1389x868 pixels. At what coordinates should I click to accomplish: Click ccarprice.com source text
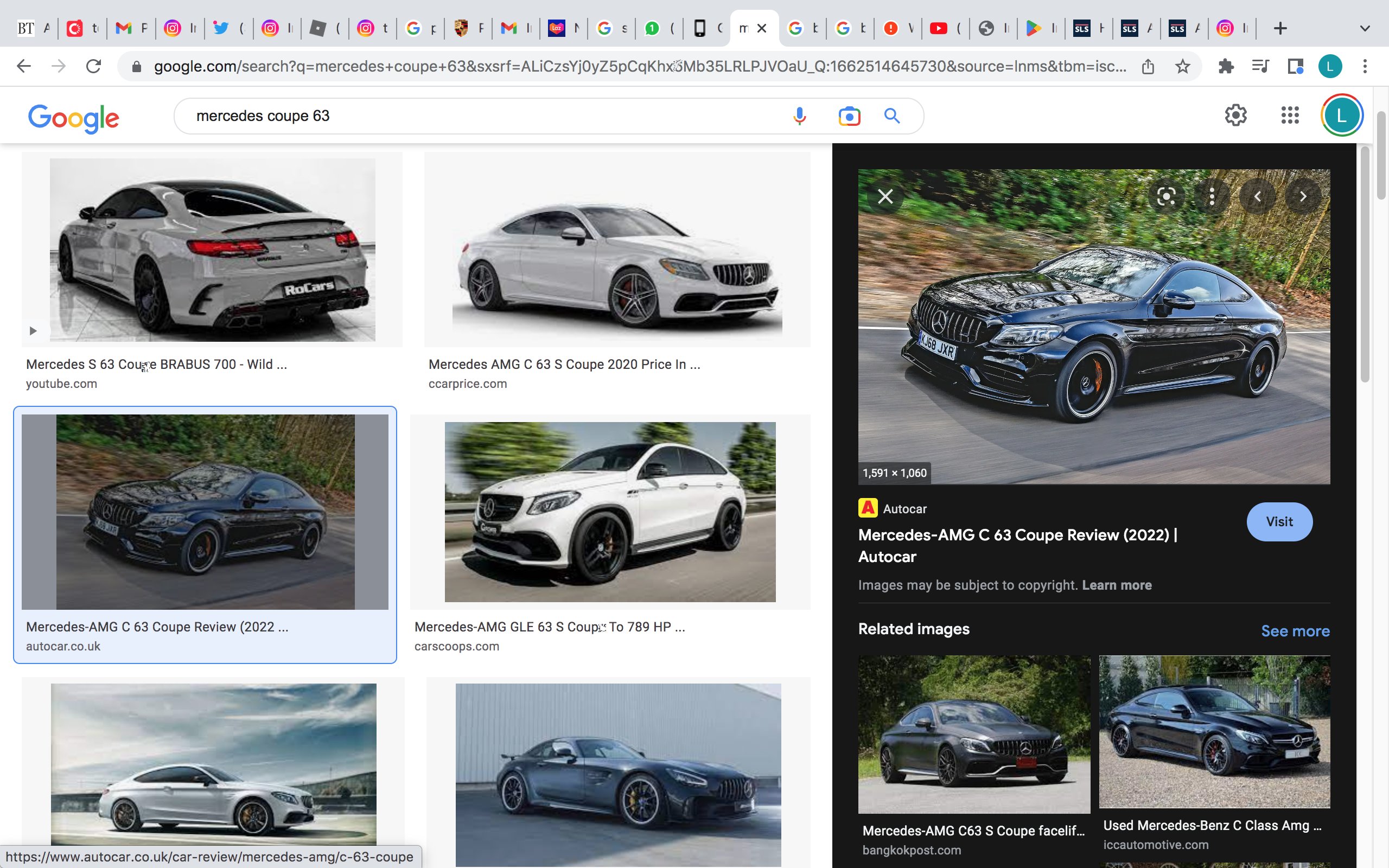[468, 384]
